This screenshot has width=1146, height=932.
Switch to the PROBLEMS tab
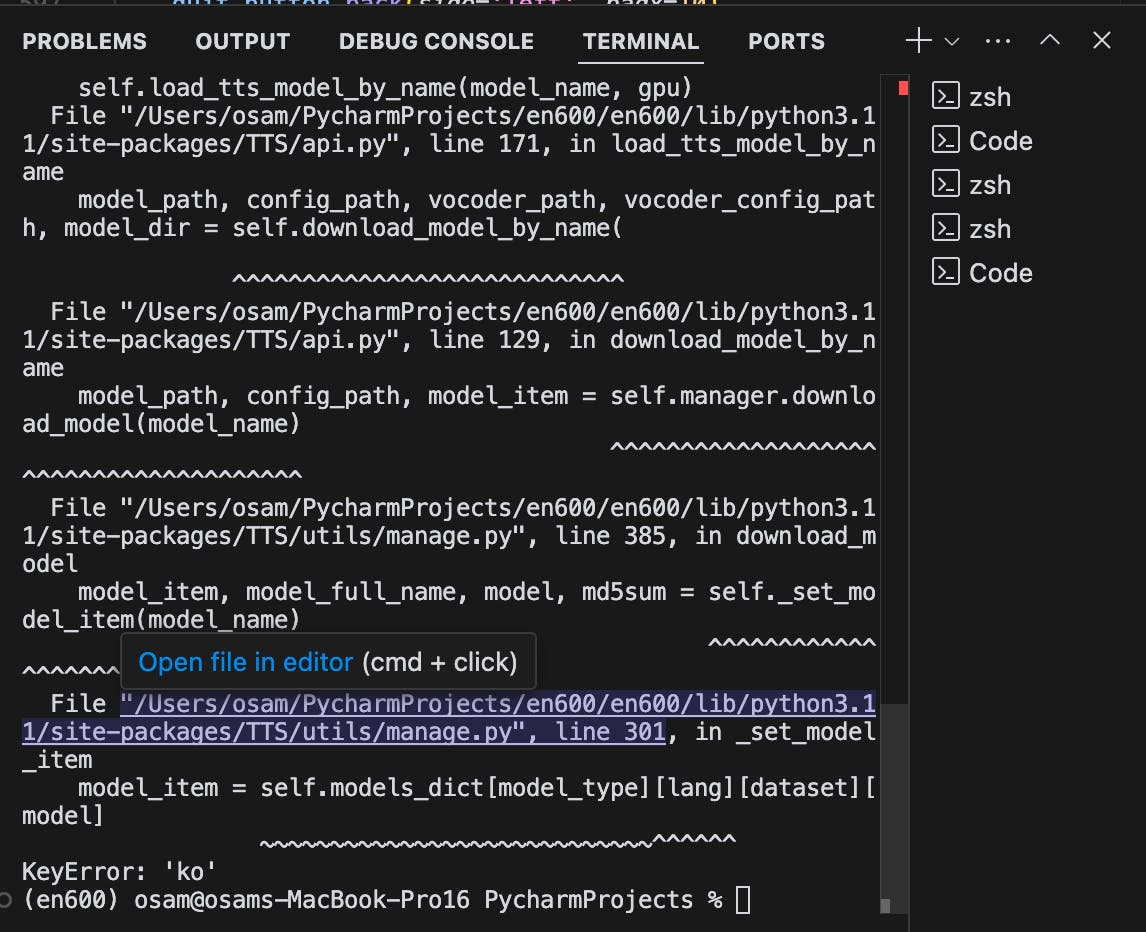point(84,41)
